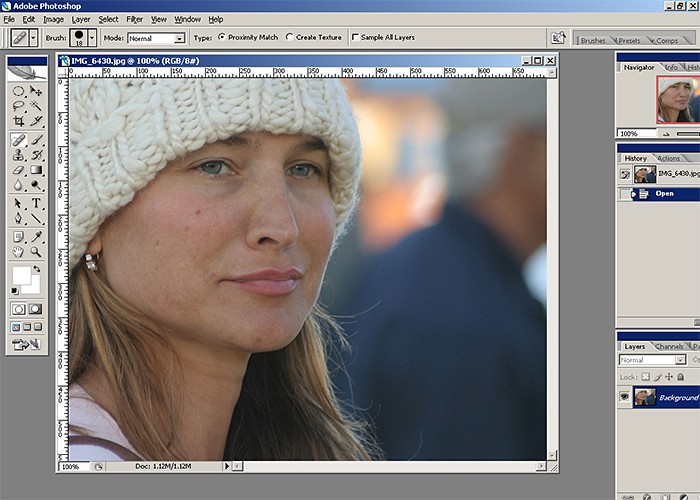Image resolution: width=700 pixels, height=500 pixels.
Task: Open the Mode Normal dropdown
Action: 156,38
